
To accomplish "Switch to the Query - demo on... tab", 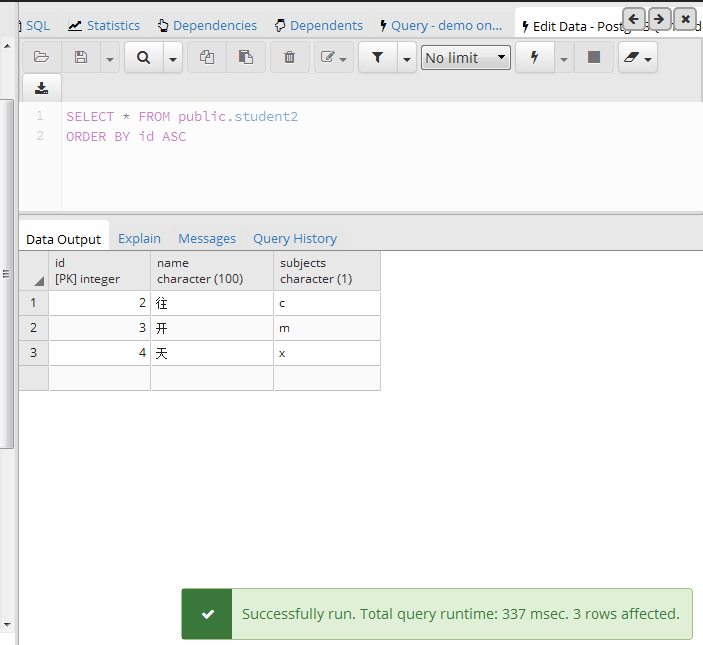I will [441, 26].
